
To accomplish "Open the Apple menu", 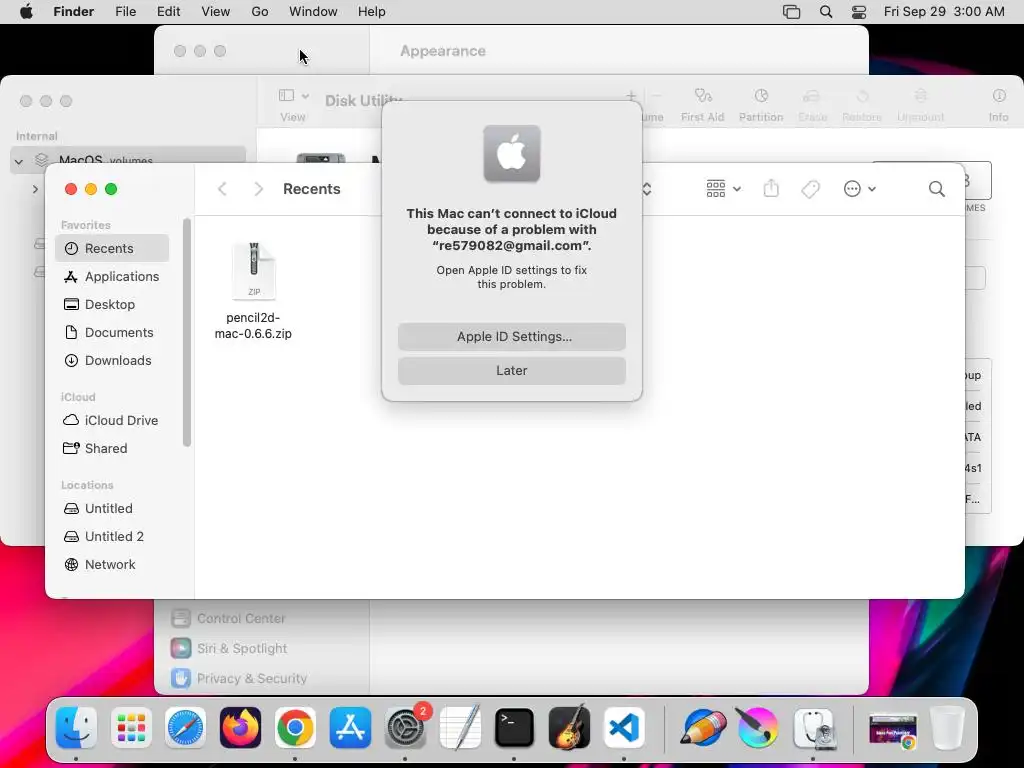I will (x=26, y=12).
